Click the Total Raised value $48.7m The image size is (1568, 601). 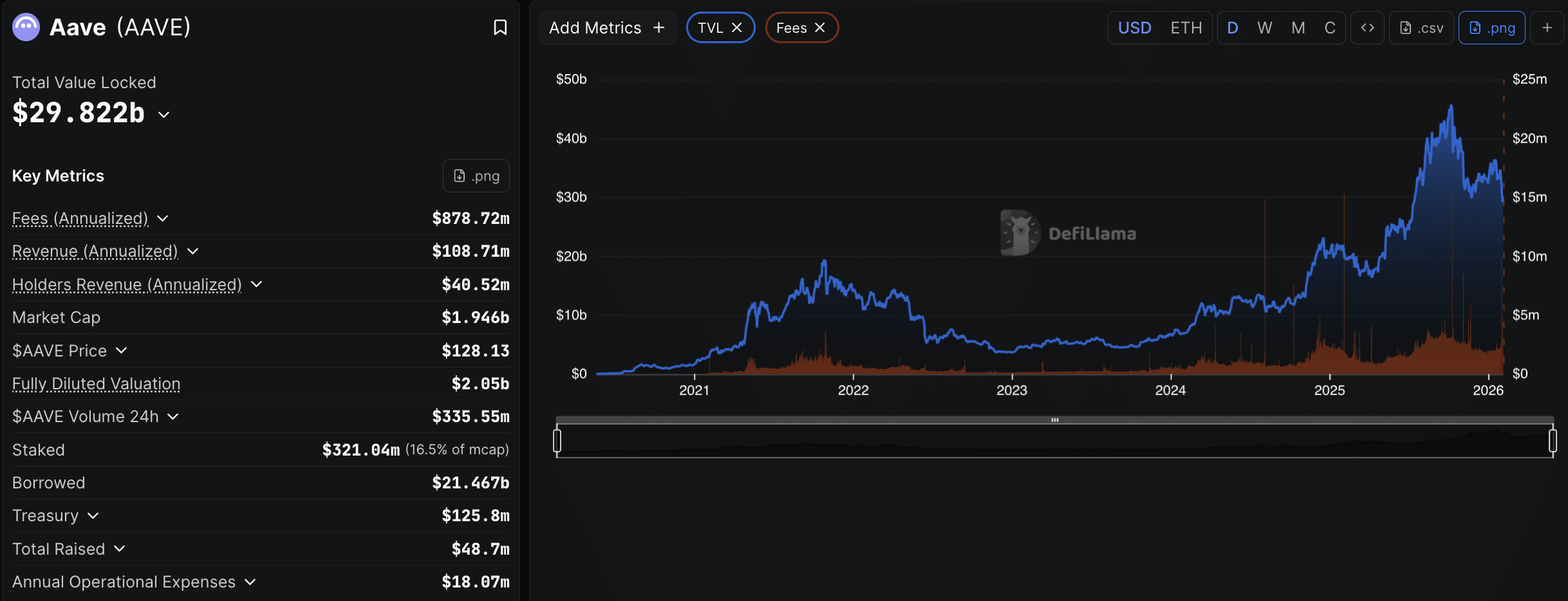tap(480, 549)
